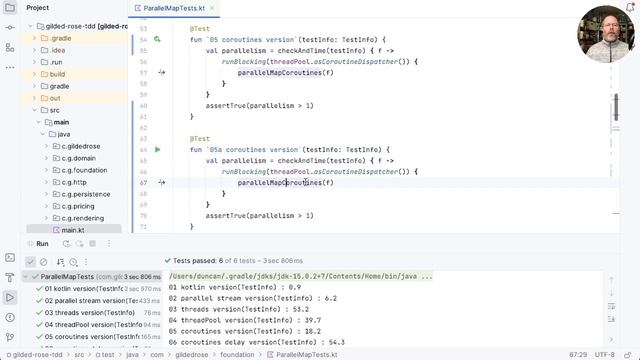Open the Commit tool window icon

[x=10, y=27]
